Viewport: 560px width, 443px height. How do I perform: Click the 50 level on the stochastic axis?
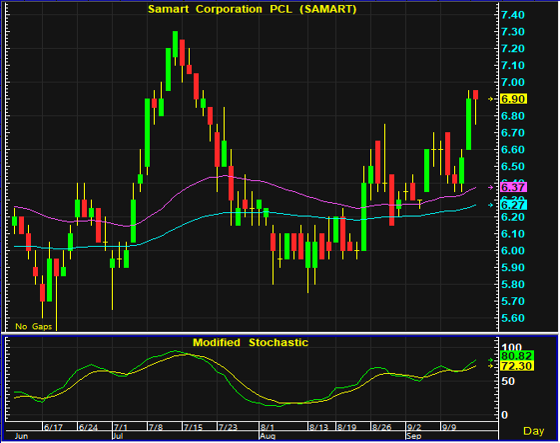(509, 381)
